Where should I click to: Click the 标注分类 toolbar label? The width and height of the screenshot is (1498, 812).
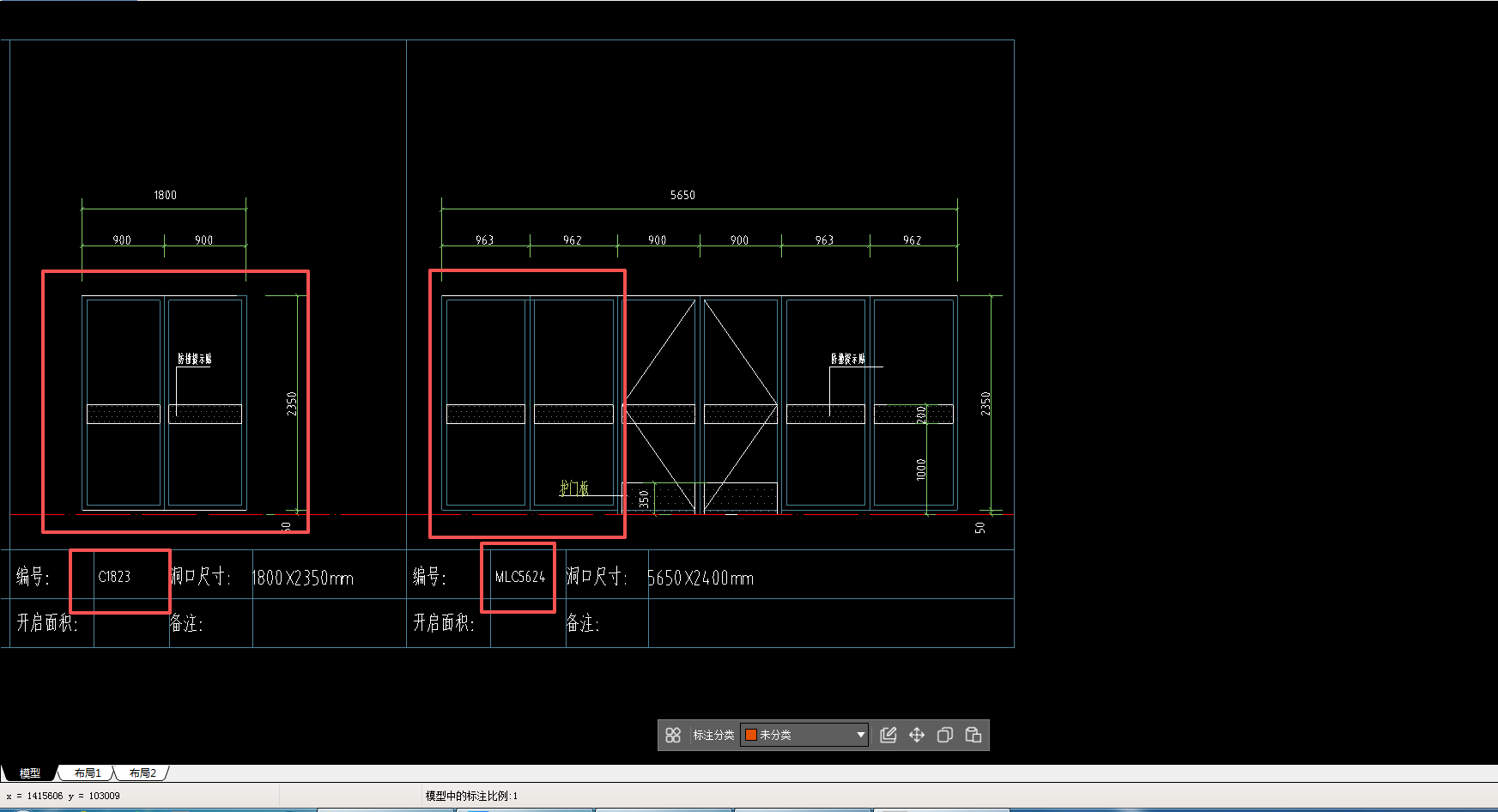(x=713, y=735)
